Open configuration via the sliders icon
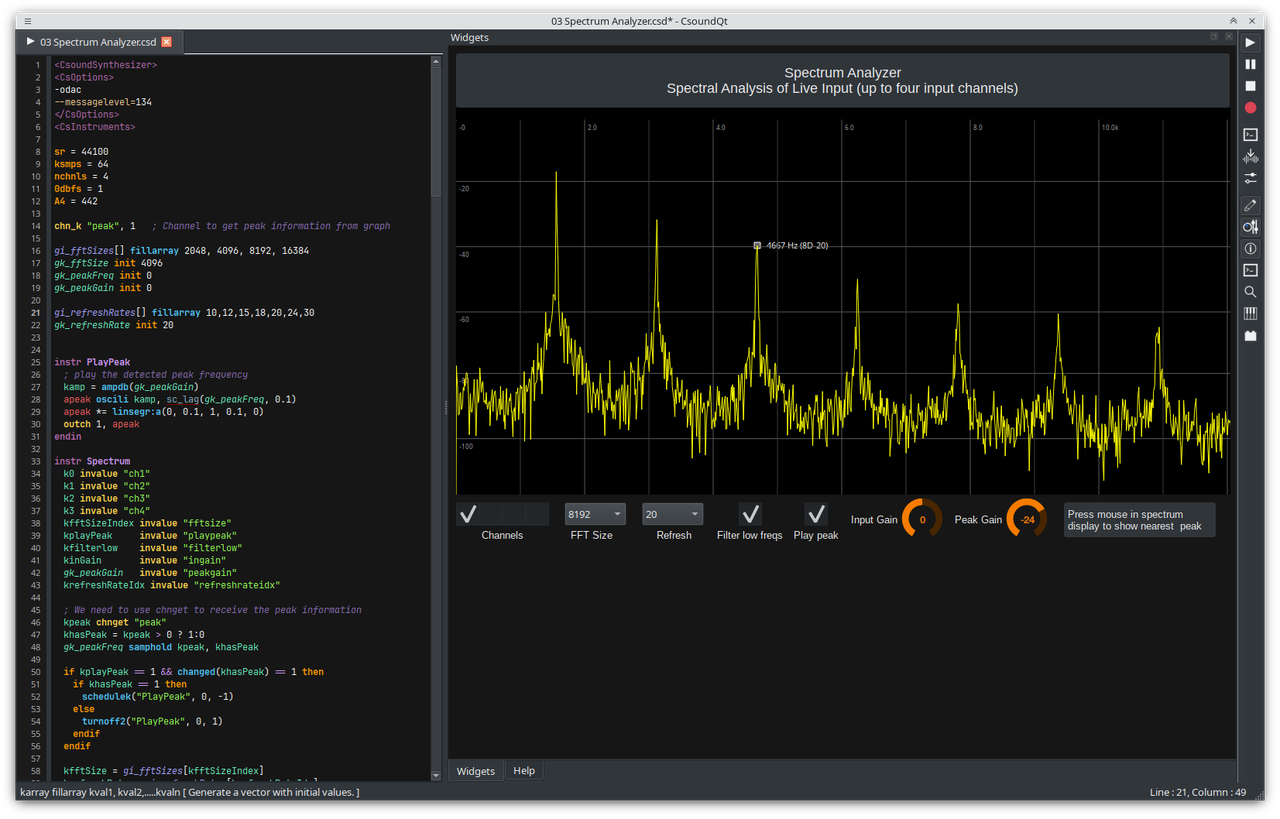Screen dimensions: 1280x819 click(x=1250, y=178)
